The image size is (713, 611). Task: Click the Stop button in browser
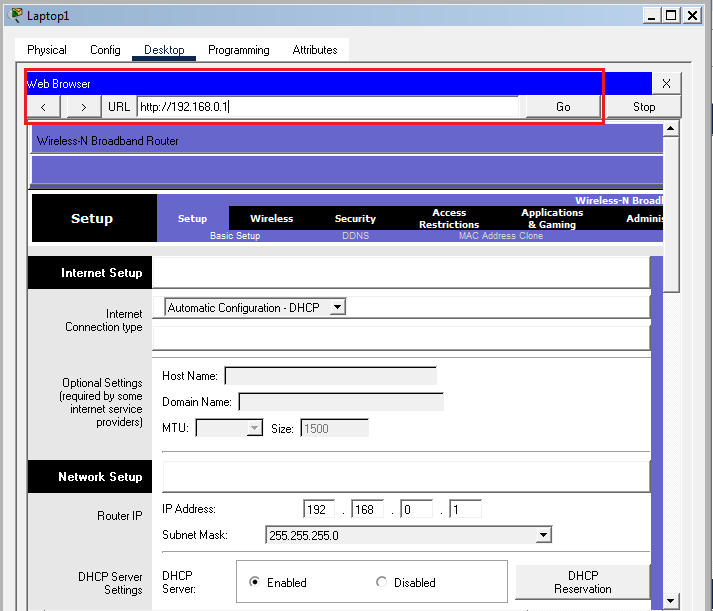644,107
